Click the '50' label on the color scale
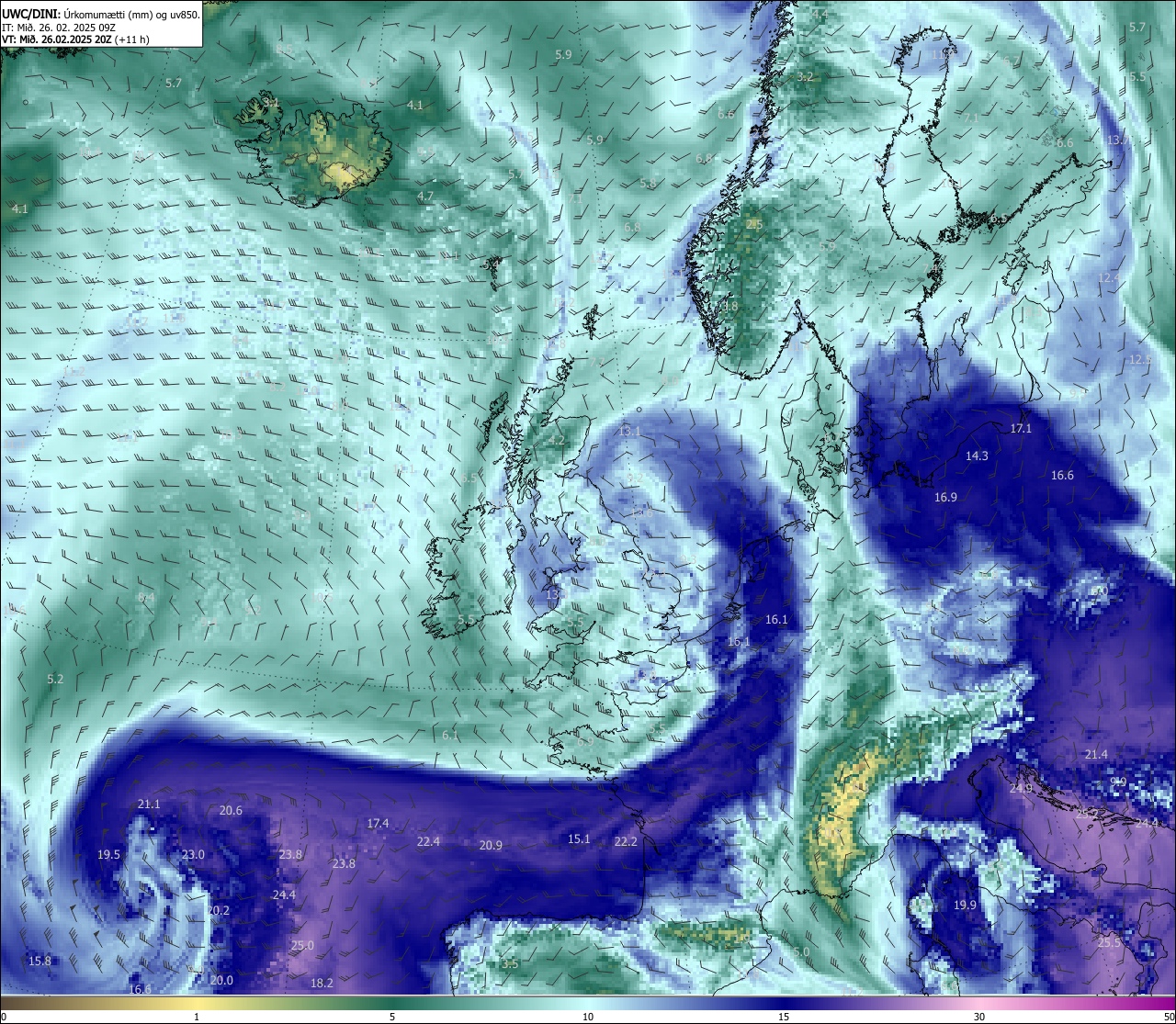Viewport: 1176px width, 1024px height. click(x=1170, y=1017)
